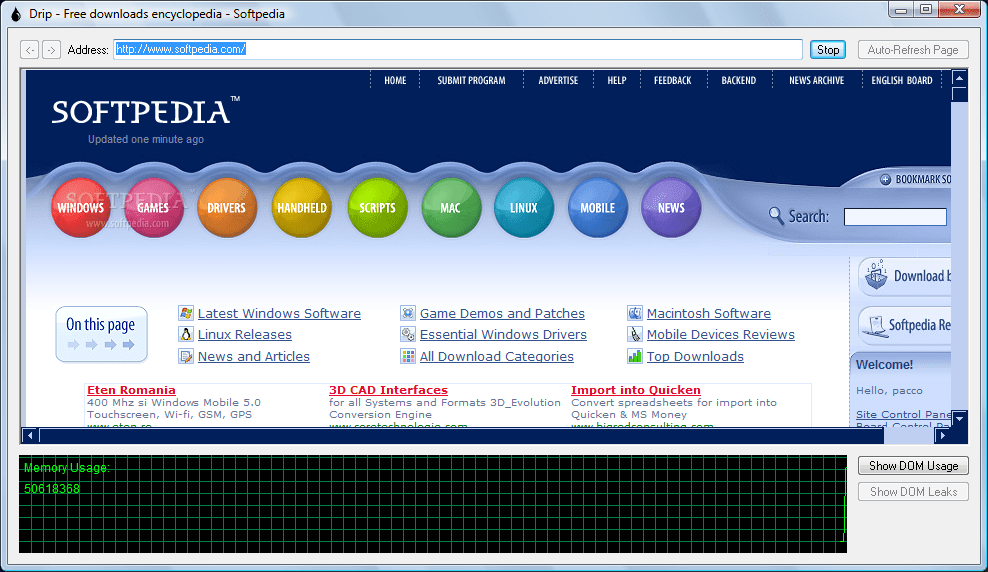Follow the Top Downloads link
This screenshot has height=572, width=988.
coord(695,357)
